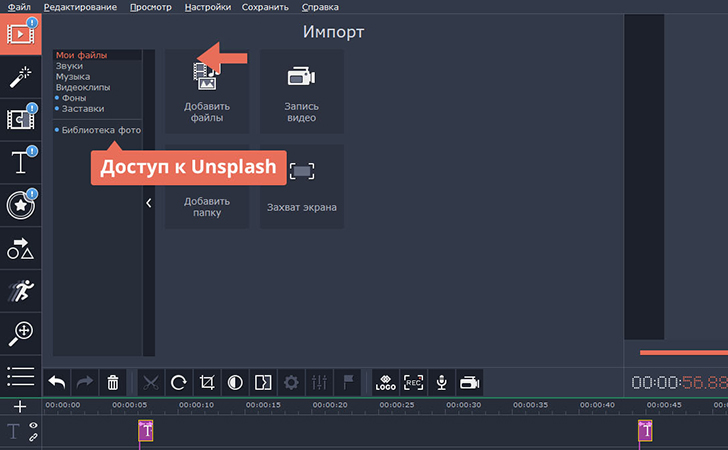The width and height of the screenshot is (728, 450).
Task: Click the title track T label
Action: (13, 431)
